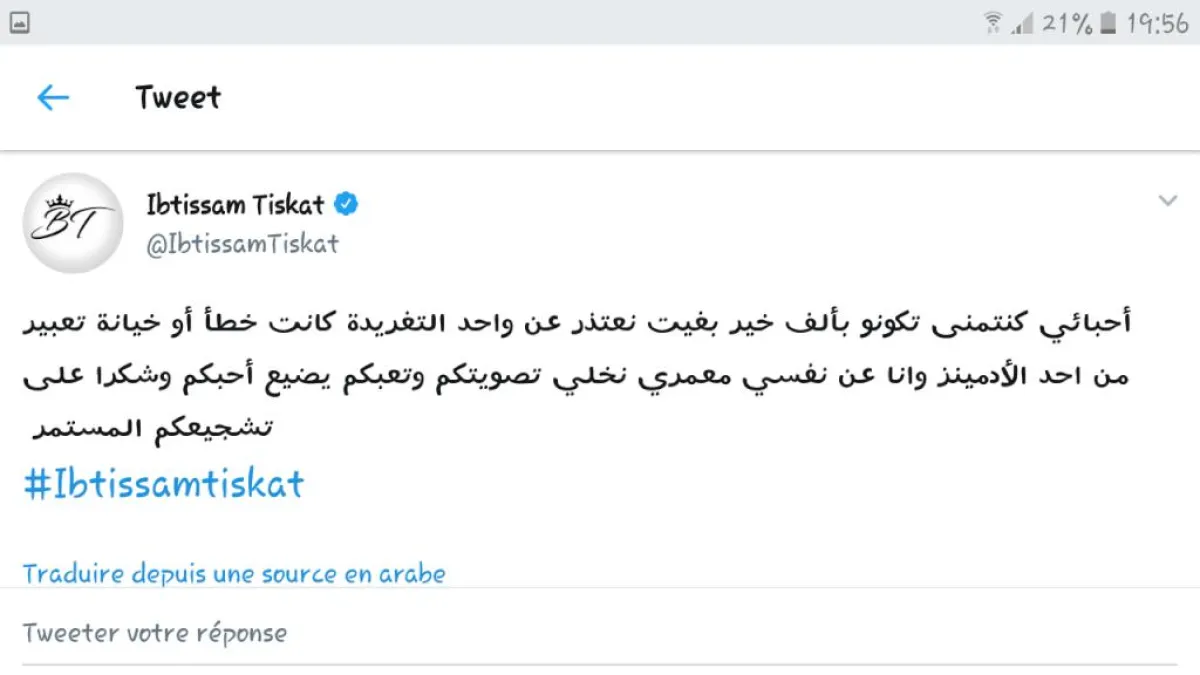Screen dimensions: 1200x675
Task: Tap the cellular signal bars icon
Action: [x=1021, y=23]
